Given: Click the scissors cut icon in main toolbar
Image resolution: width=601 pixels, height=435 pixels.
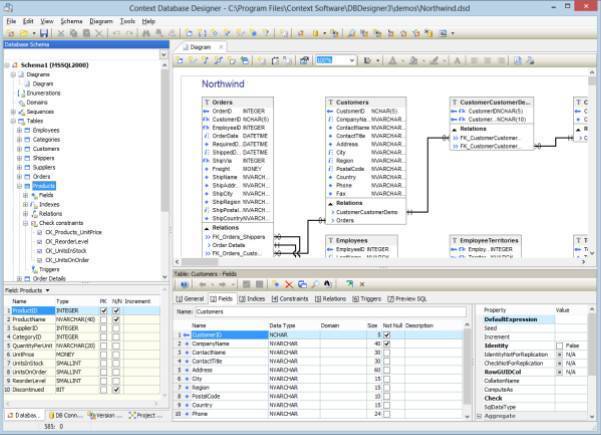Looking at the screenshot, I should coord(61,33).
